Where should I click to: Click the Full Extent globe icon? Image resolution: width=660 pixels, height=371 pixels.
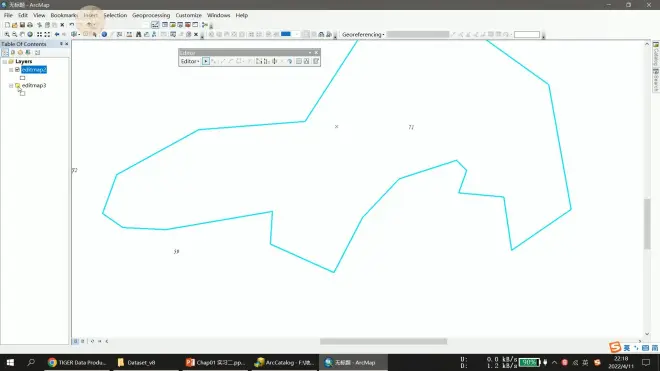tap(30, 35)
